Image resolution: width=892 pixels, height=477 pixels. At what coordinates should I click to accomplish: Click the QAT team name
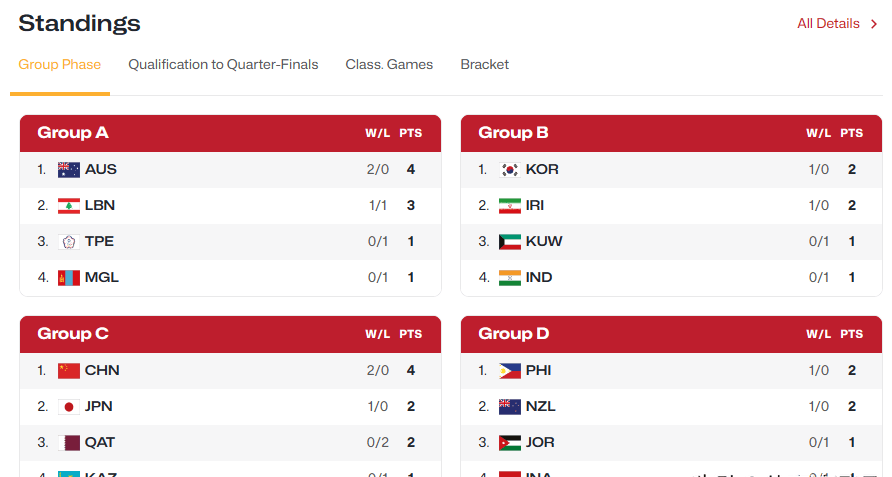click(x=100, y=442)
